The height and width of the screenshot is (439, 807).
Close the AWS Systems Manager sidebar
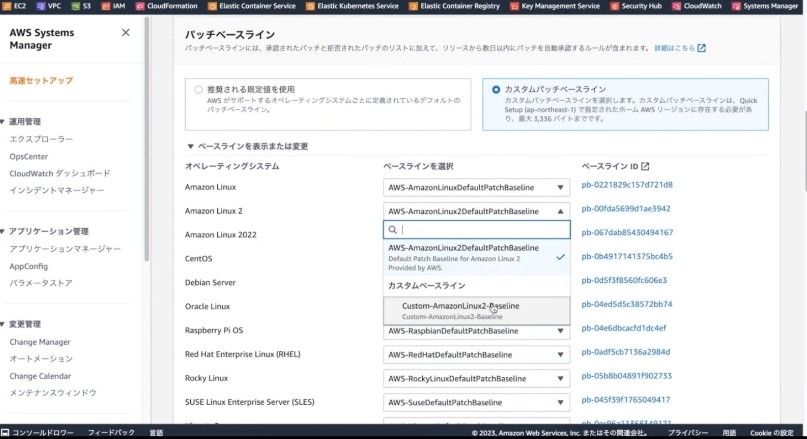126,32
